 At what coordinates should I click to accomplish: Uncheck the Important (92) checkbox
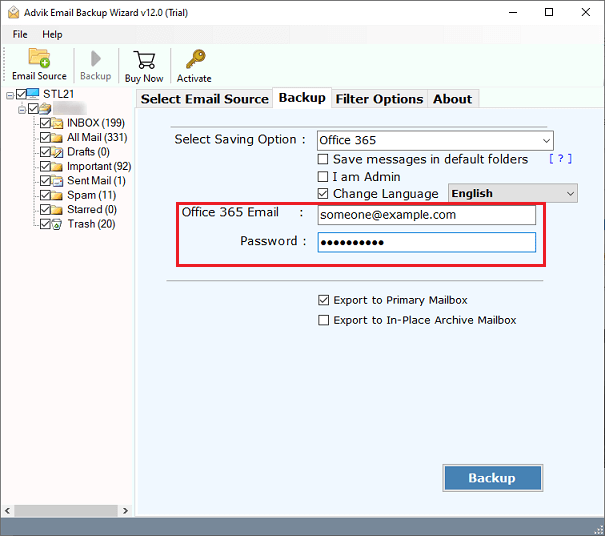[x=45, y=166]
